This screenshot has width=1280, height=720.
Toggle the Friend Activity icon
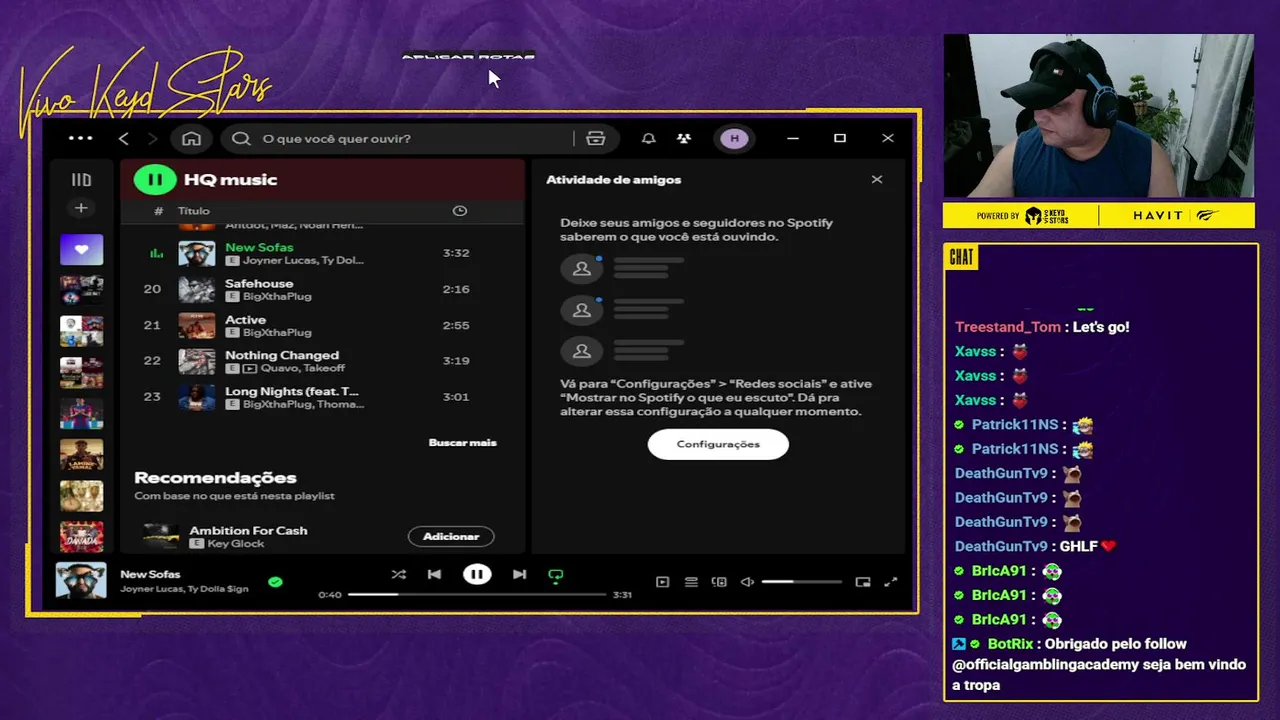tap(683, 138)
